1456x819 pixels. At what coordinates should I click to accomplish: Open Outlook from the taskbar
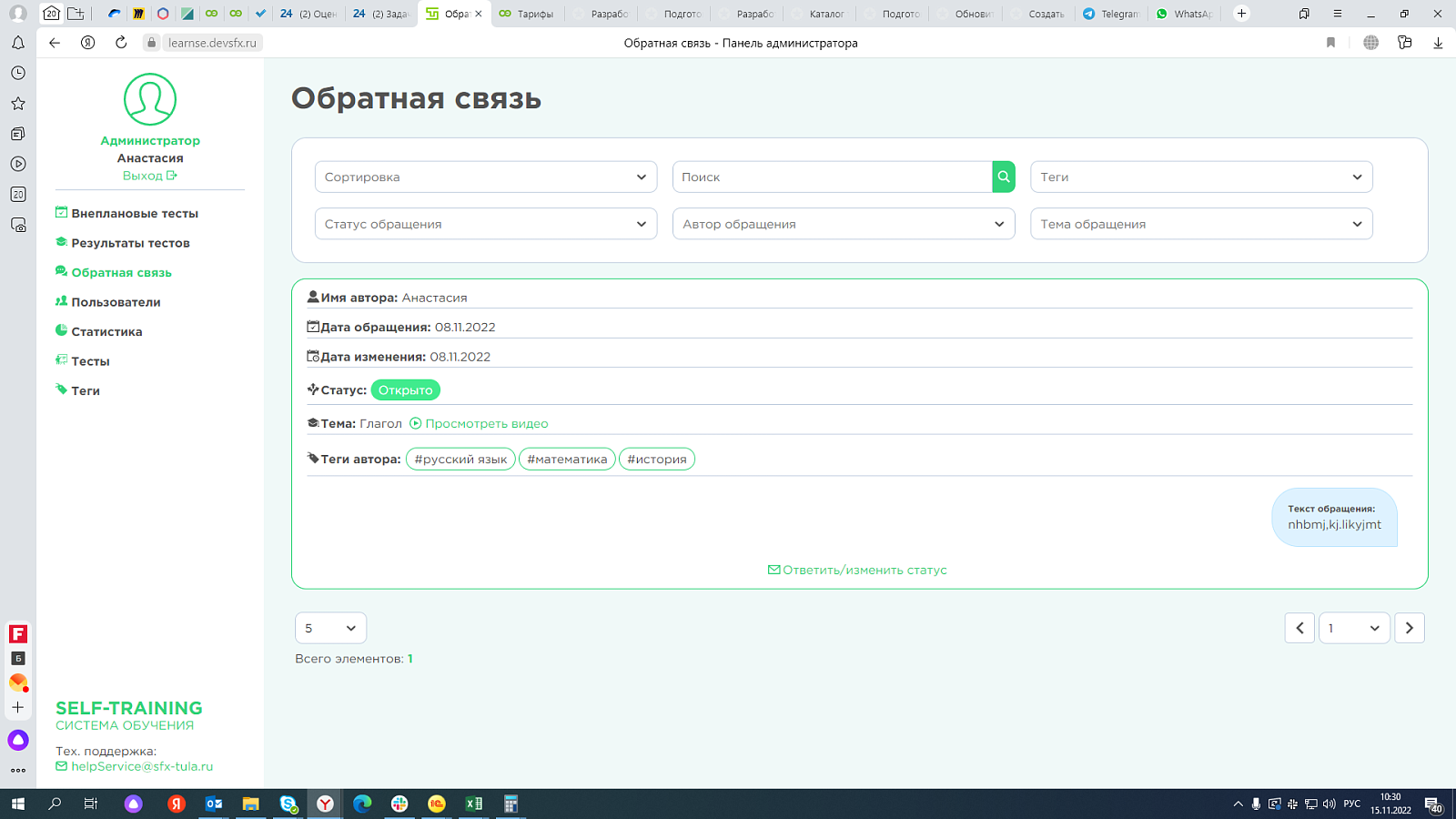[x=214, y=804]
